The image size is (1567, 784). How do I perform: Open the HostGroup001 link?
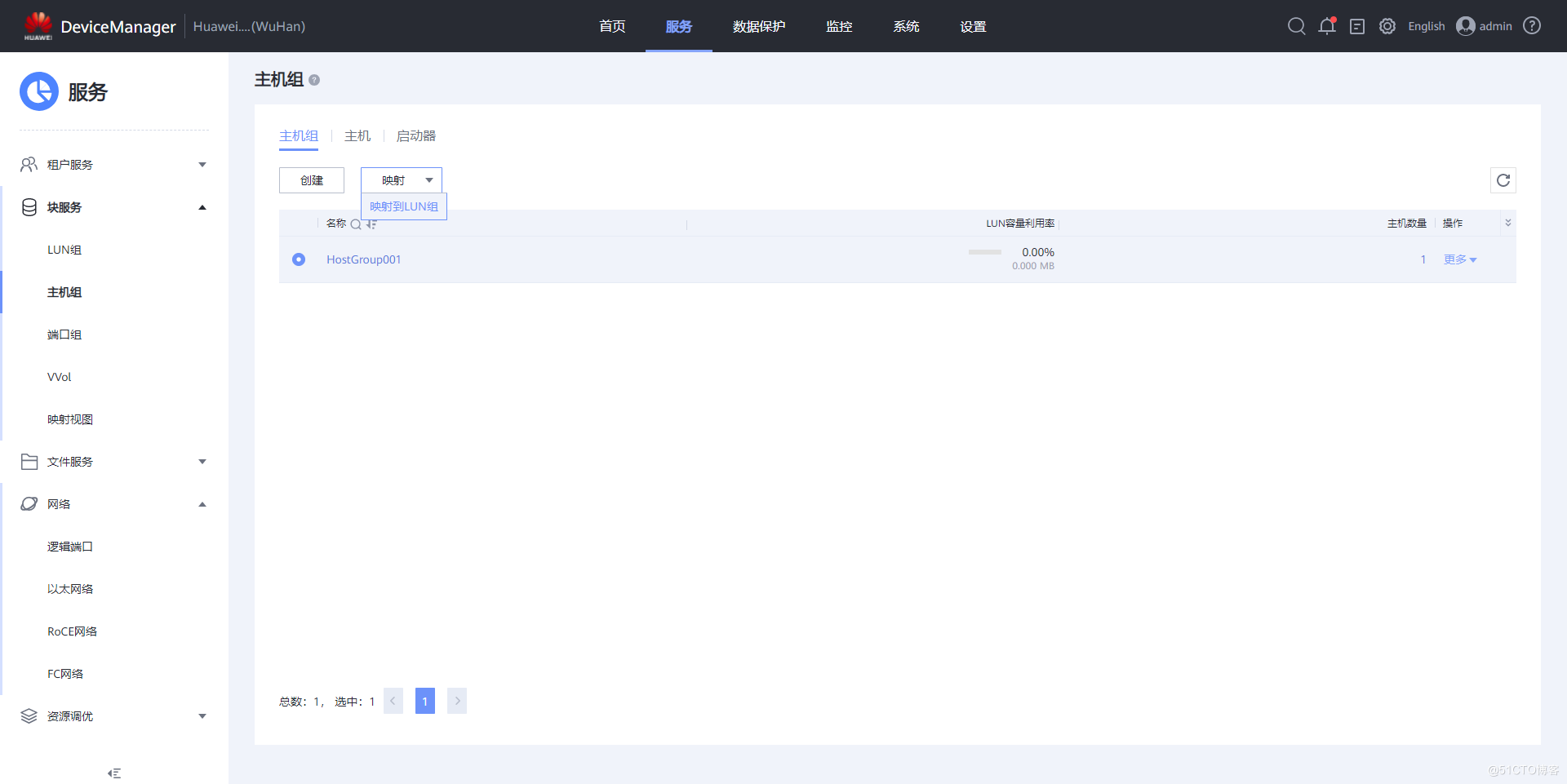click(364, 259)
